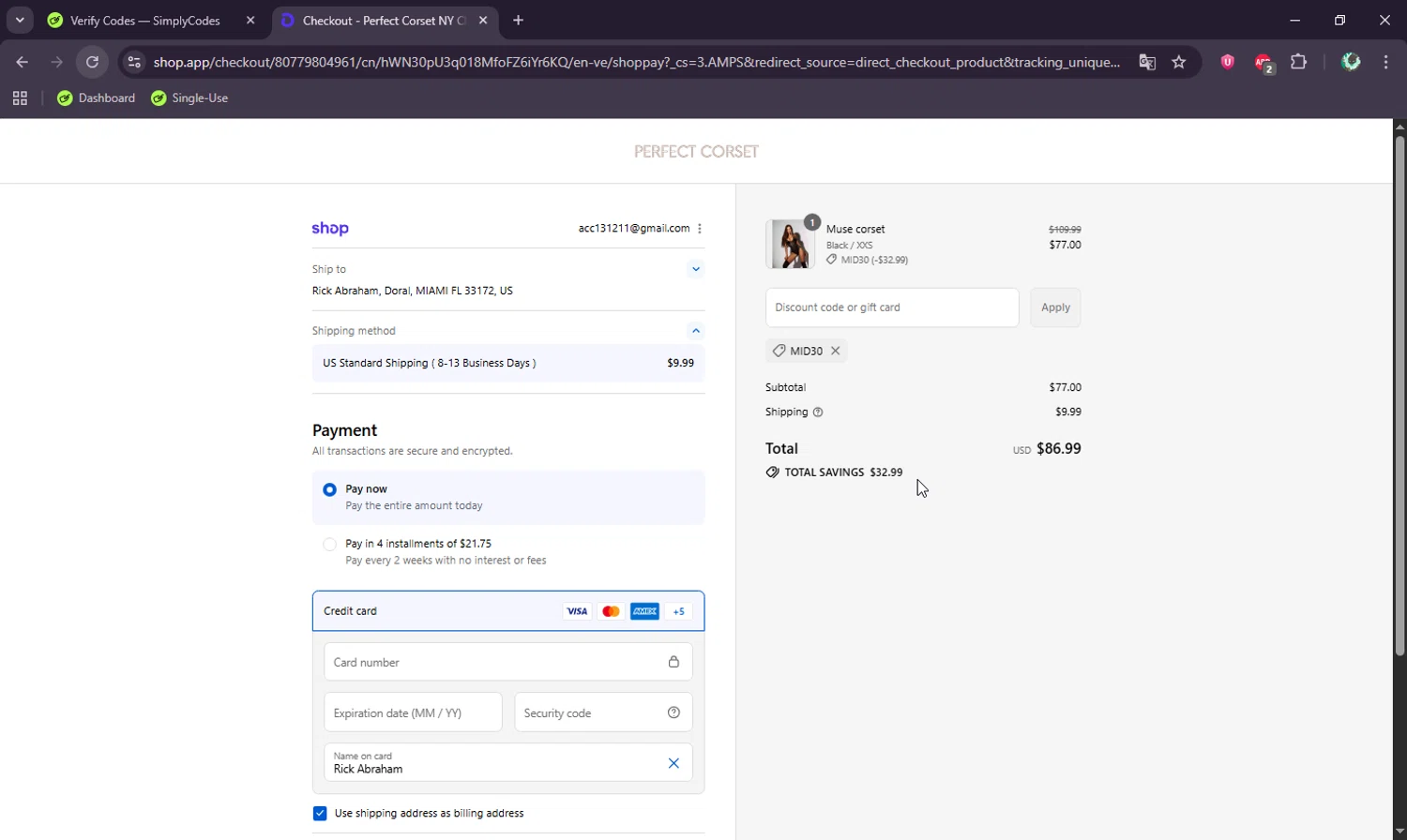
Task: Open the red shield extension
Action: tap(1227, 62)
